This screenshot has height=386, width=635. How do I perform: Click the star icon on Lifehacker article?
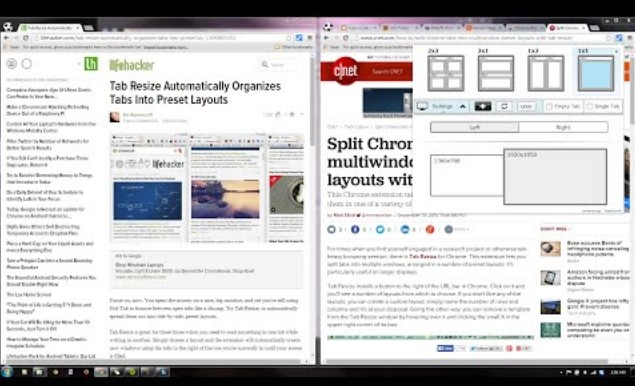(292, 115)
